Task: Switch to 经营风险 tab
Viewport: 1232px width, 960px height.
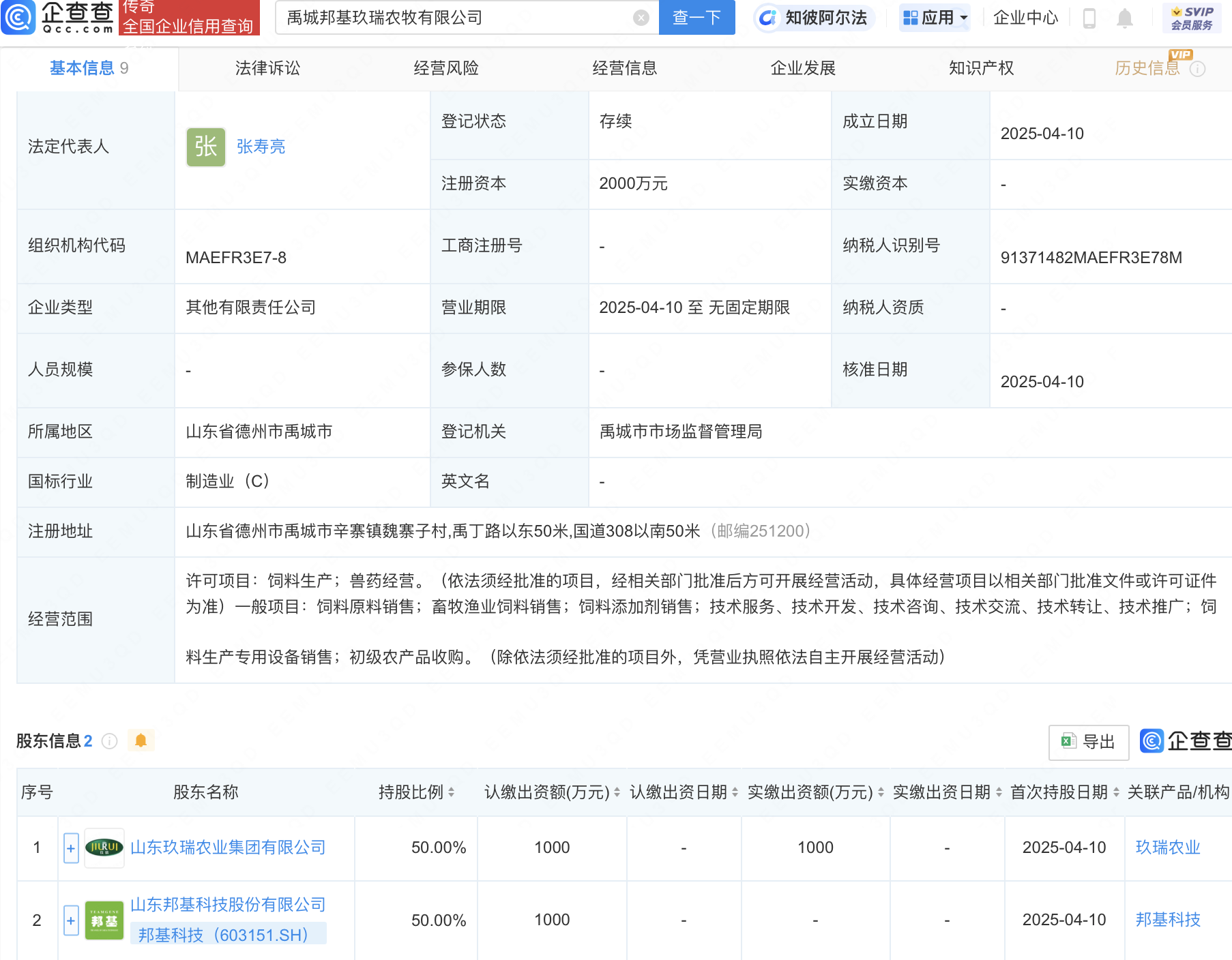Action: (446, 68)
